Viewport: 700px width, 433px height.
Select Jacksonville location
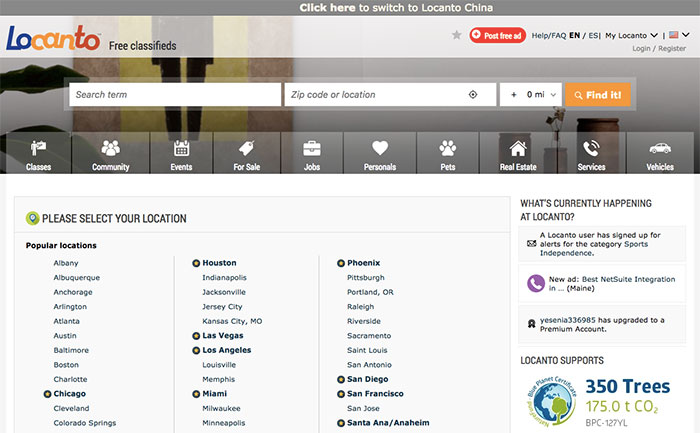[x=224, y=292]
